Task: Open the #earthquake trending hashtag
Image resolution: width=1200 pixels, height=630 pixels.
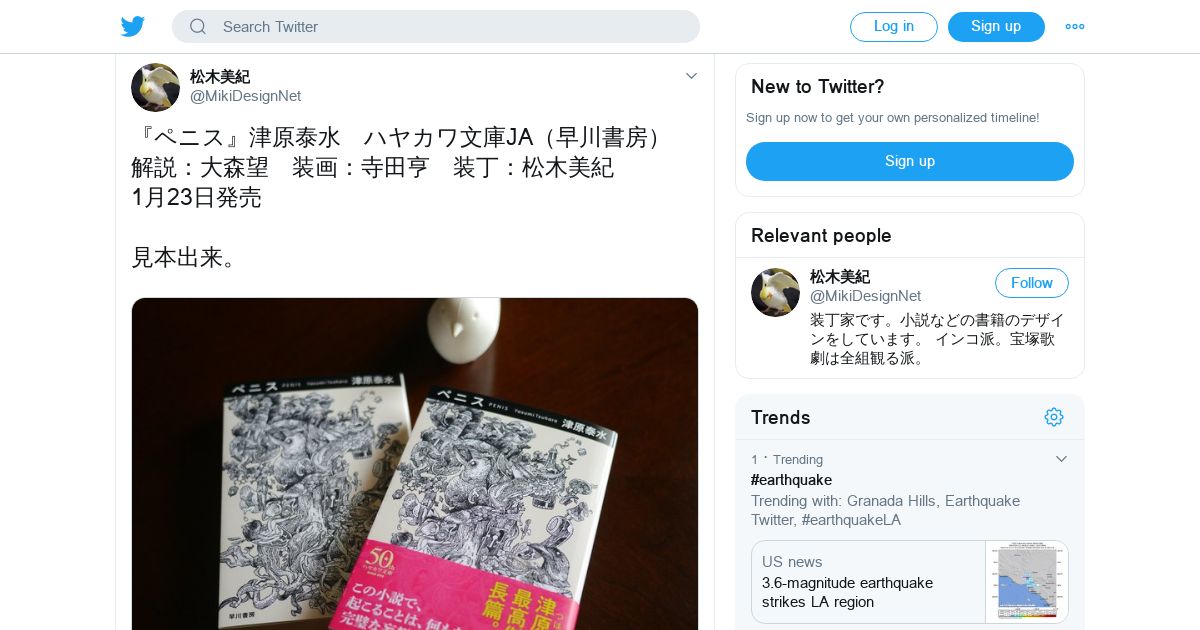Action: pos(792,480)
